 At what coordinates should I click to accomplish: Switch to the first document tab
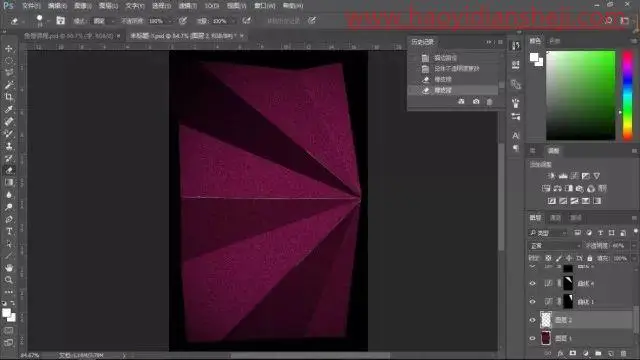(72, 36)
